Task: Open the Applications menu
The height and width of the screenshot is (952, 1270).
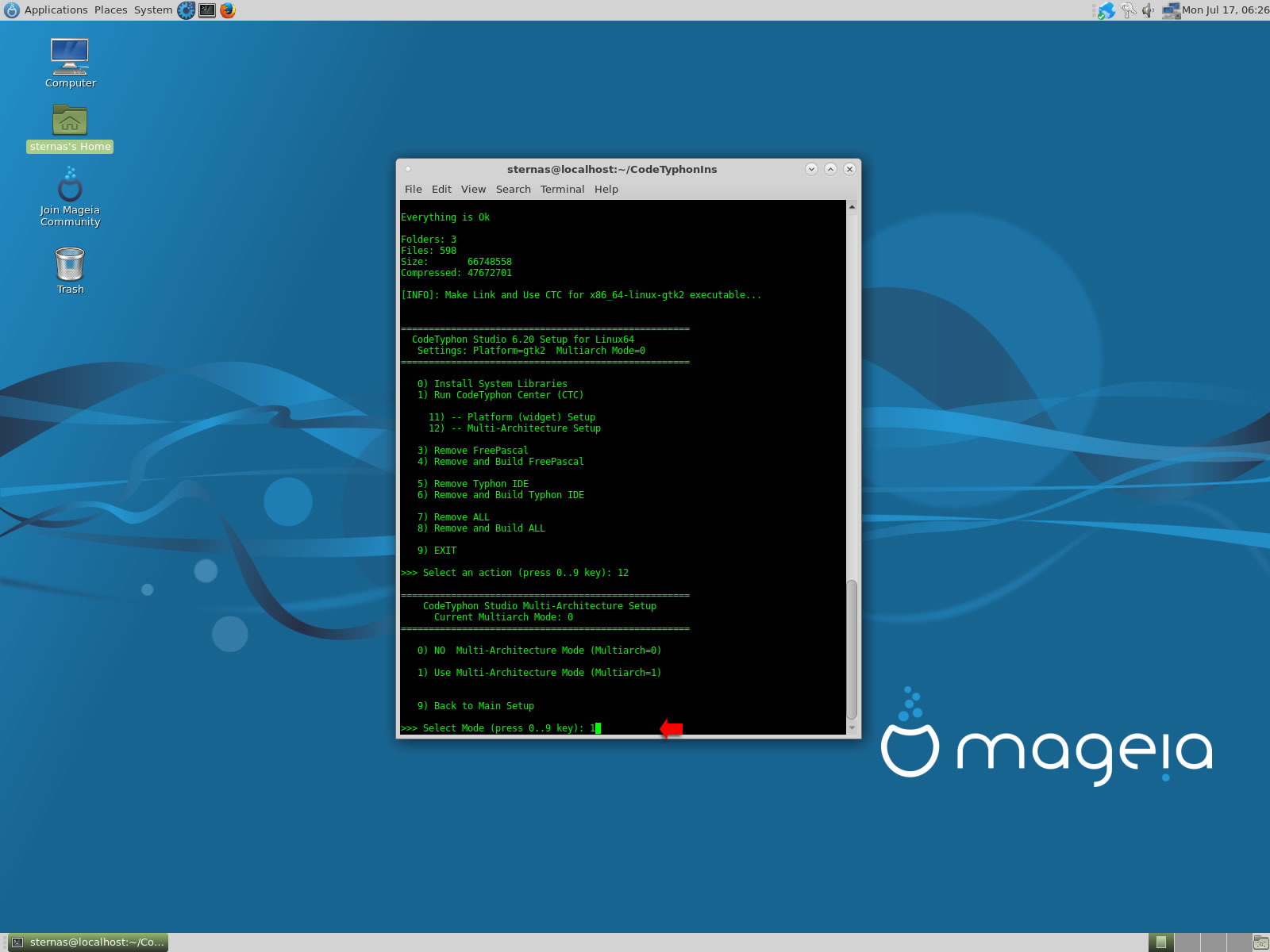Action: click(56, 10)
